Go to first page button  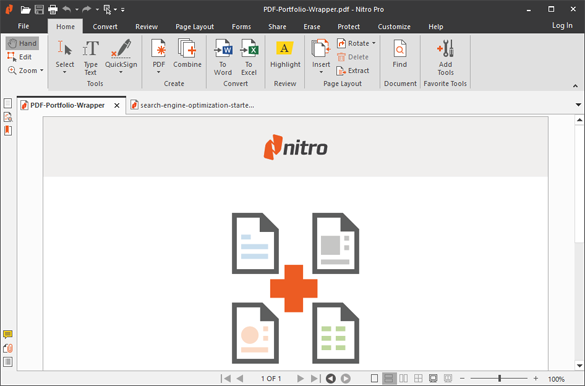coord(226,379)
